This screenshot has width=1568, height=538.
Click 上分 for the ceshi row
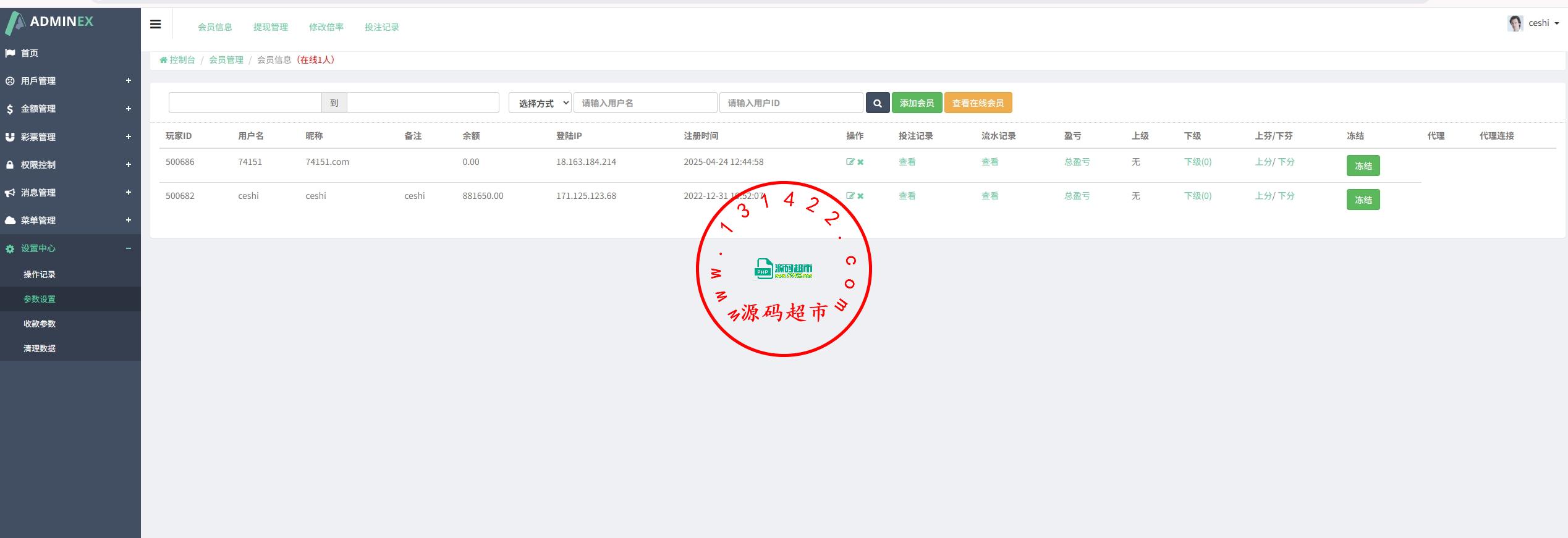[x=1263, y=196]
